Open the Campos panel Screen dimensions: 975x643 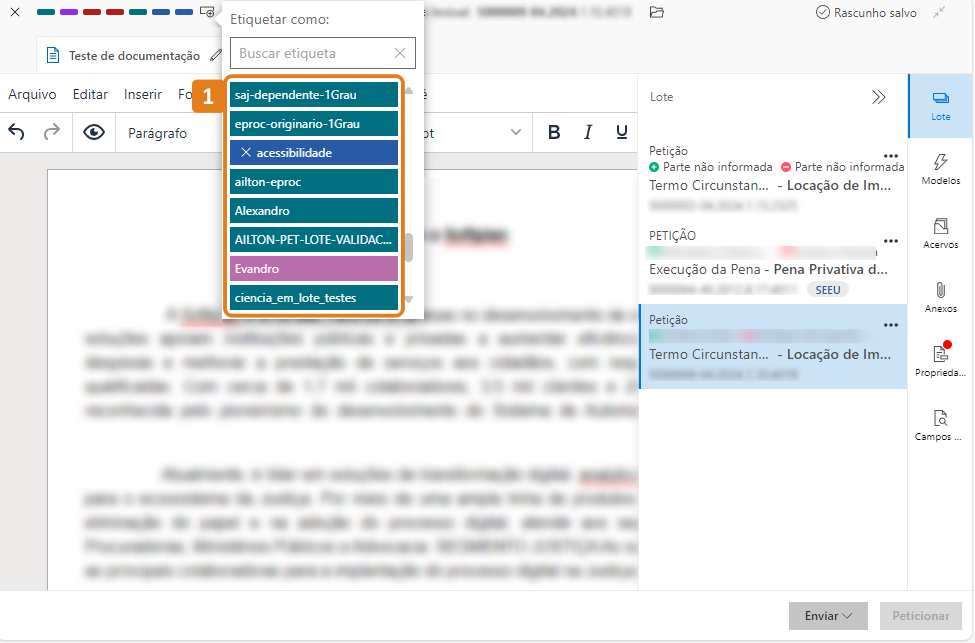(x=940, y=425)
